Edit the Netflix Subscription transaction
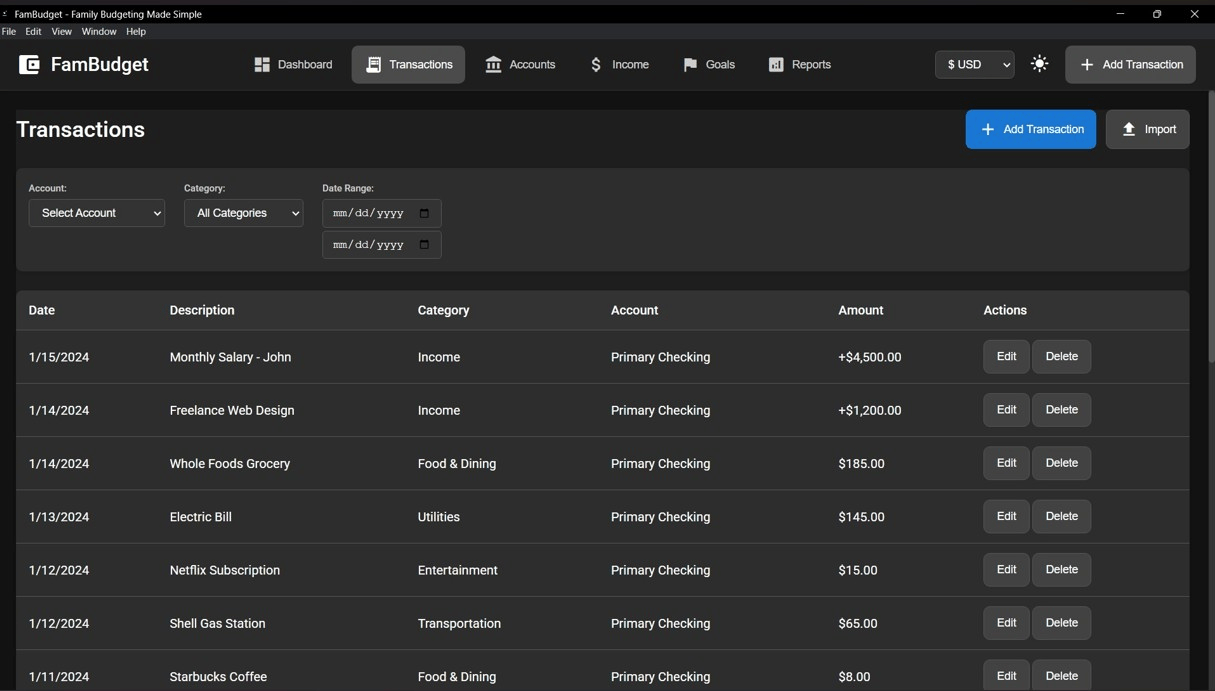This screenshot has height=691, width=1215. click(1005, 569)
